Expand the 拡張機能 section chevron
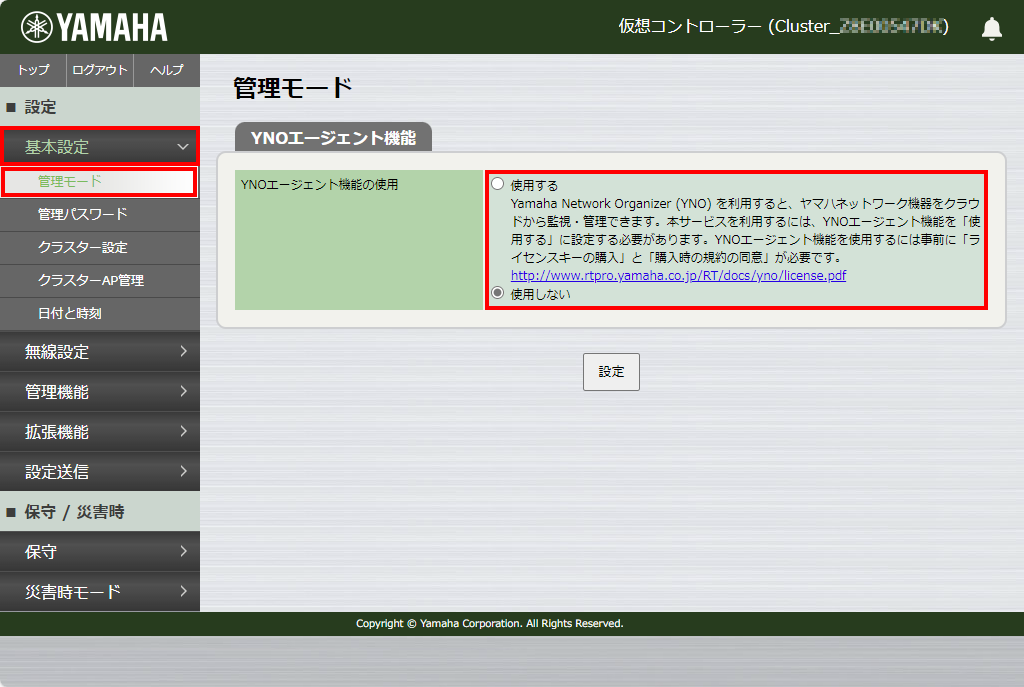Image resolution: width=1024 pixels, height=687 pixels. click(183, 431)
